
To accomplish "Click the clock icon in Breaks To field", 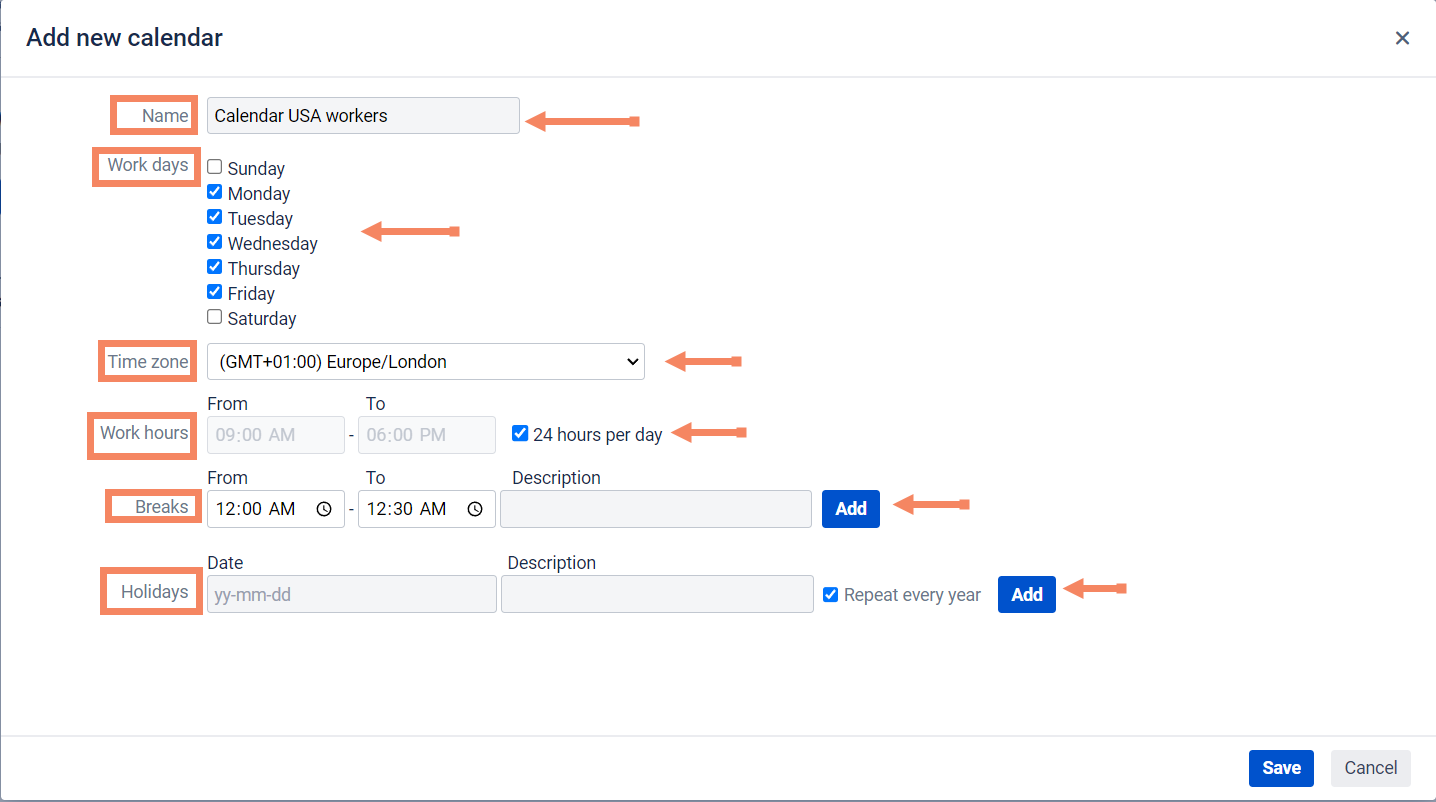I will click(x=475, y=509).
